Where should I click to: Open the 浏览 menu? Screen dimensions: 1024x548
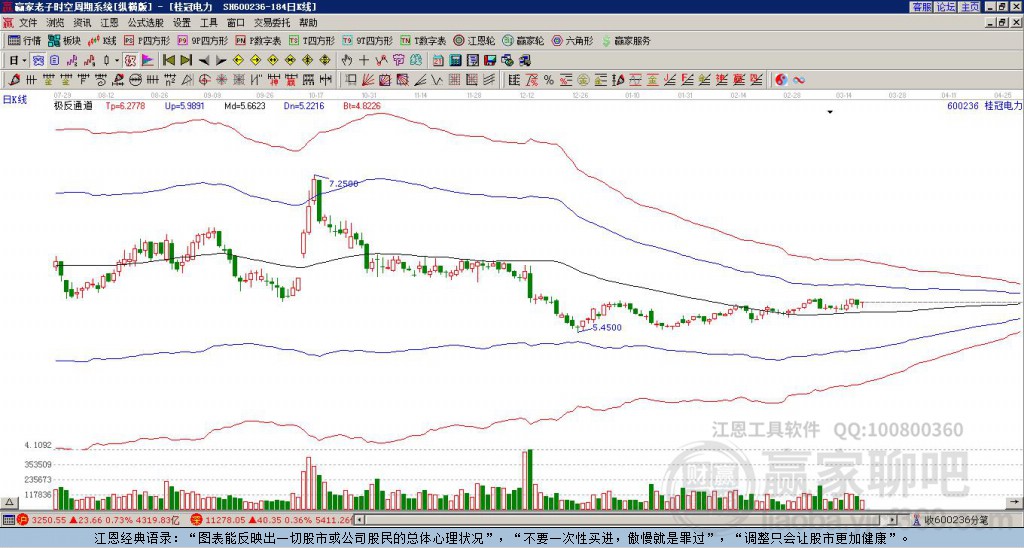56,23
